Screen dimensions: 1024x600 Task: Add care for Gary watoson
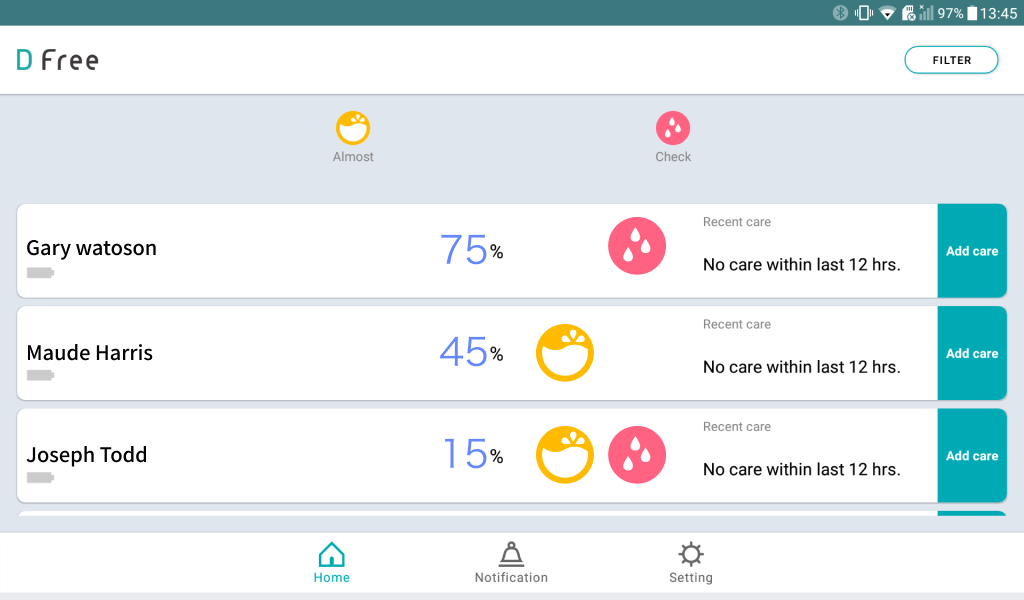[972, 251]
